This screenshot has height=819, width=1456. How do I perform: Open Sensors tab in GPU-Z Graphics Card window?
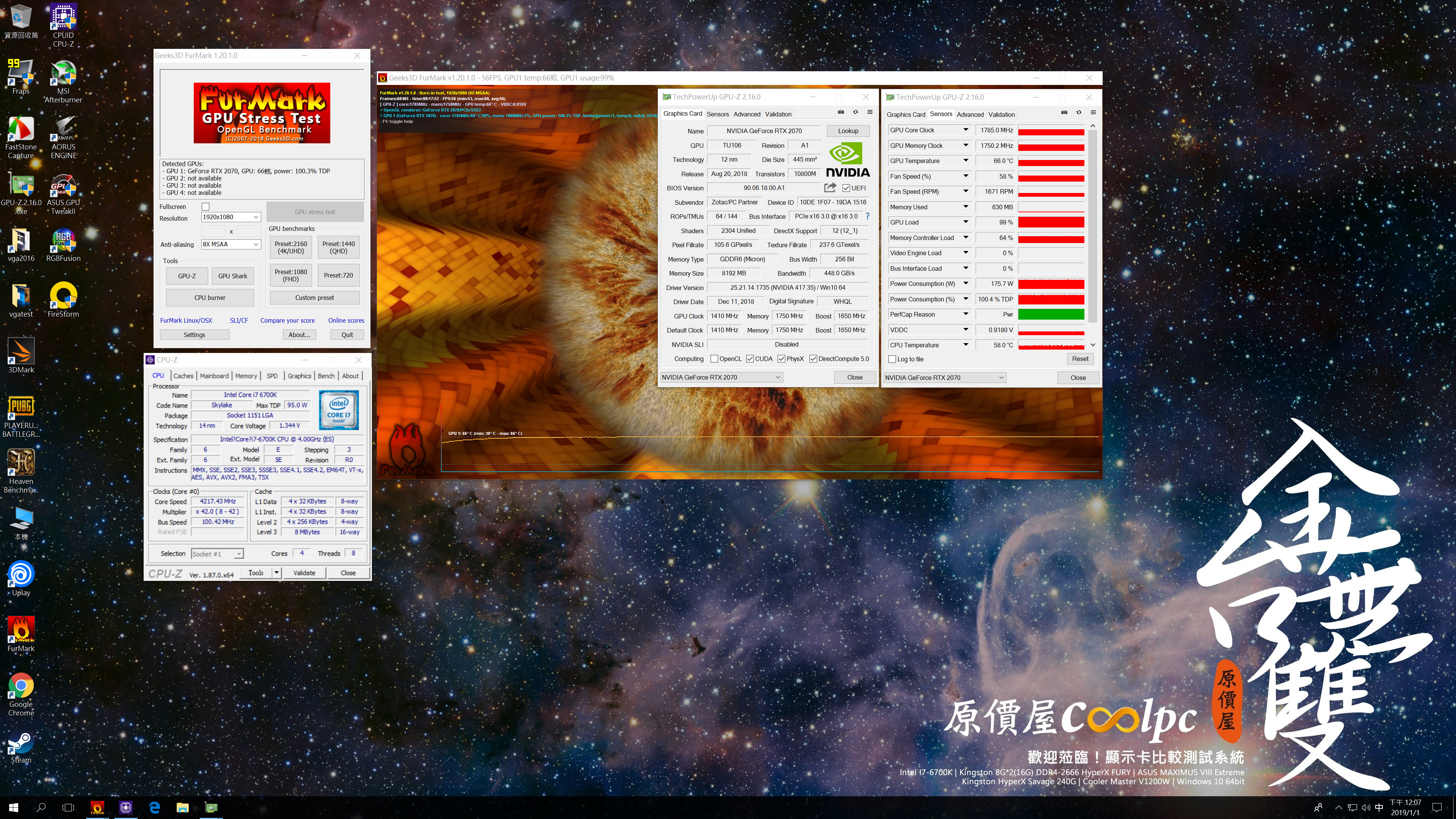pyautogui.click(x=718, y=114)
